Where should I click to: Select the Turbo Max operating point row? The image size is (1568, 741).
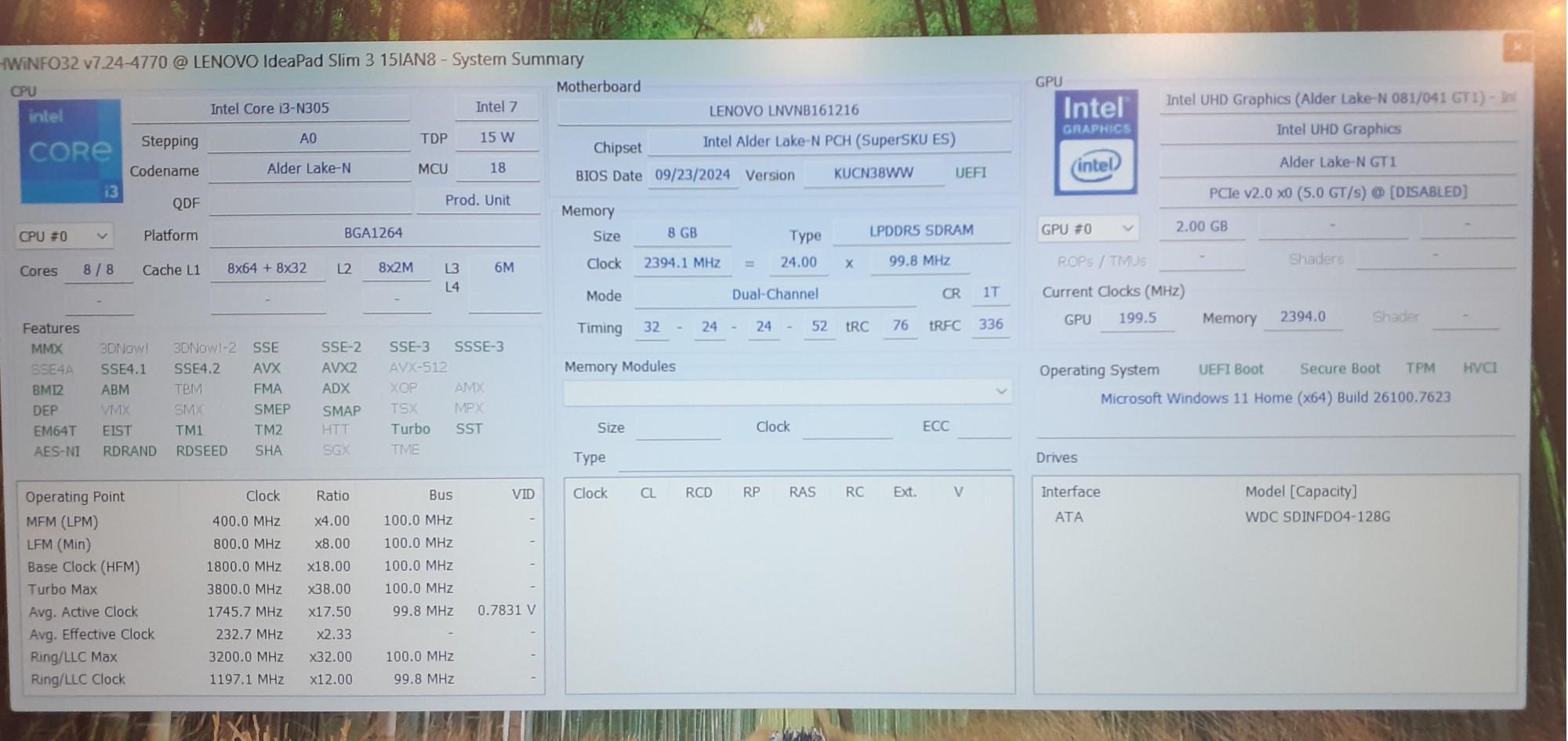click(63, 589)
